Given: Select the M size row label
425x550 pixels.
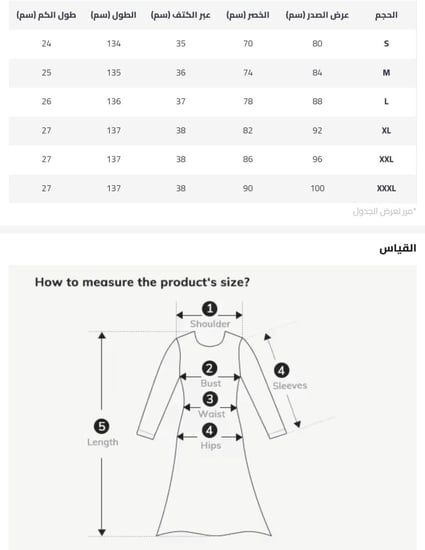Looking at the screenshot, I should point(386,73).
